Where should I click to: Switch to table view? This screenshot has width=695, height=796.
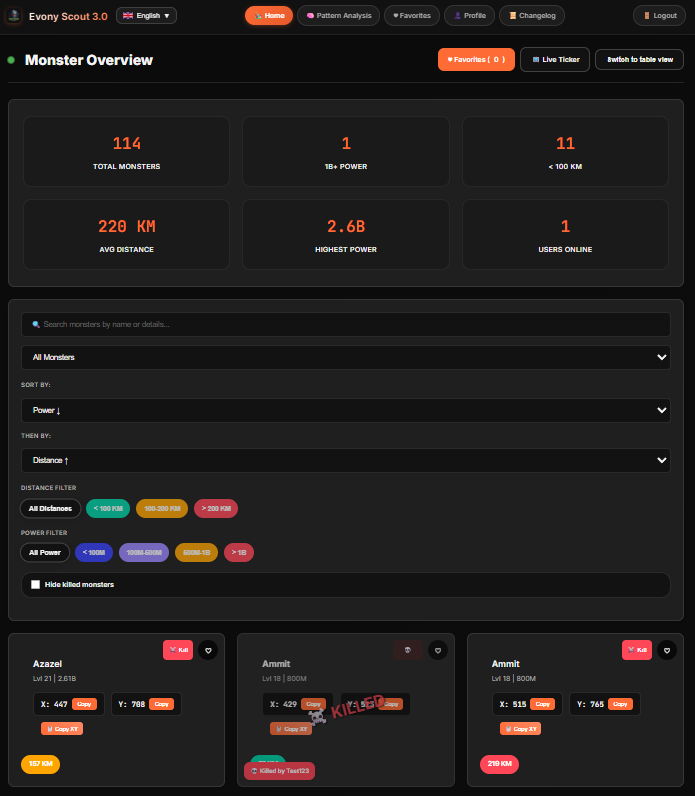[x=640, y=59]
